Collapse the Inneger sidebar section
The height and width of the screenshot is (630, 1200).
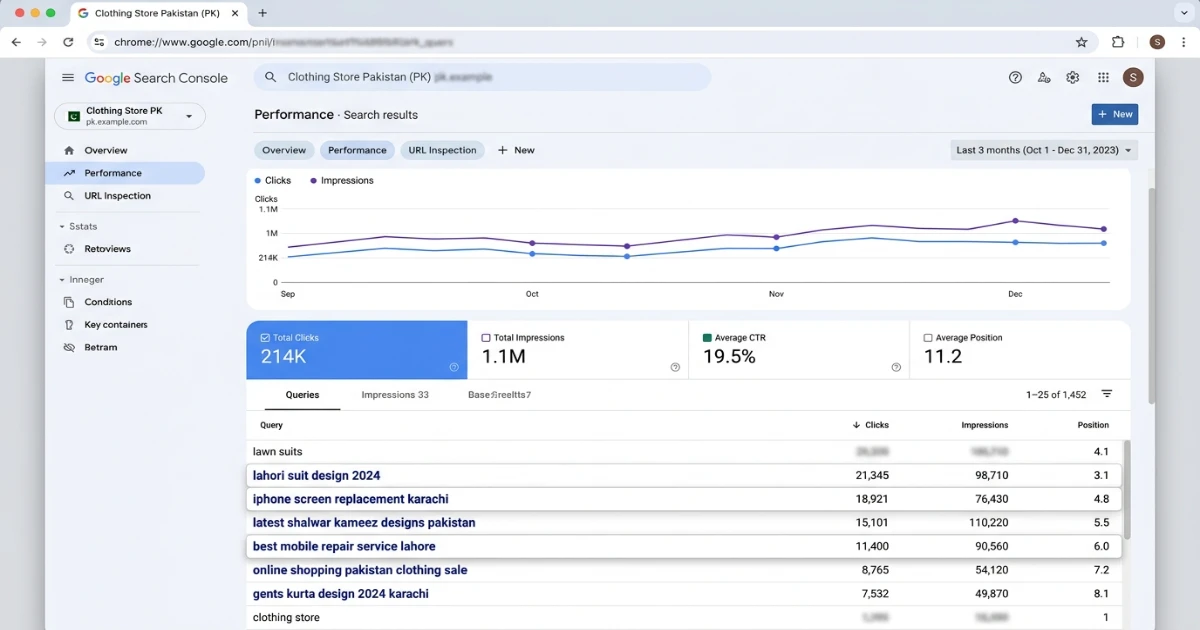tap(62, 280)
